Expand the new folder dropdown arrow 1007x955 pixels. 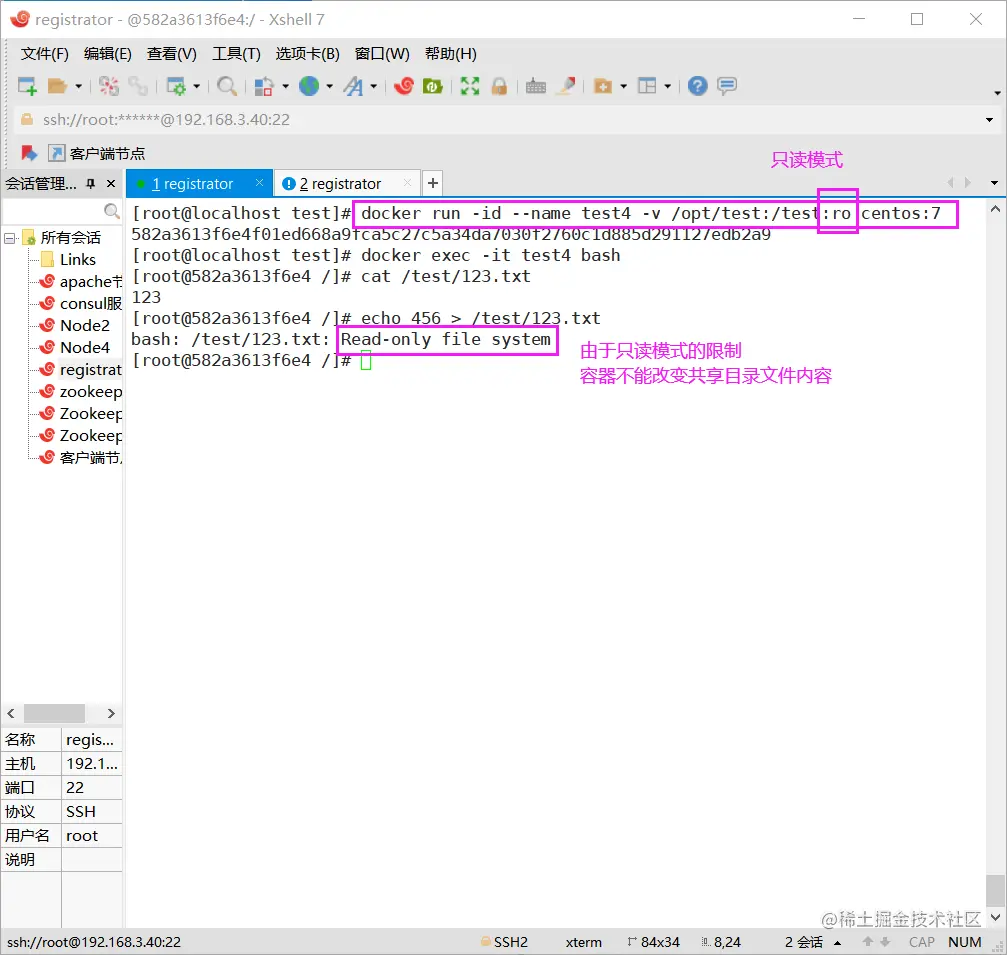(624, 86)
